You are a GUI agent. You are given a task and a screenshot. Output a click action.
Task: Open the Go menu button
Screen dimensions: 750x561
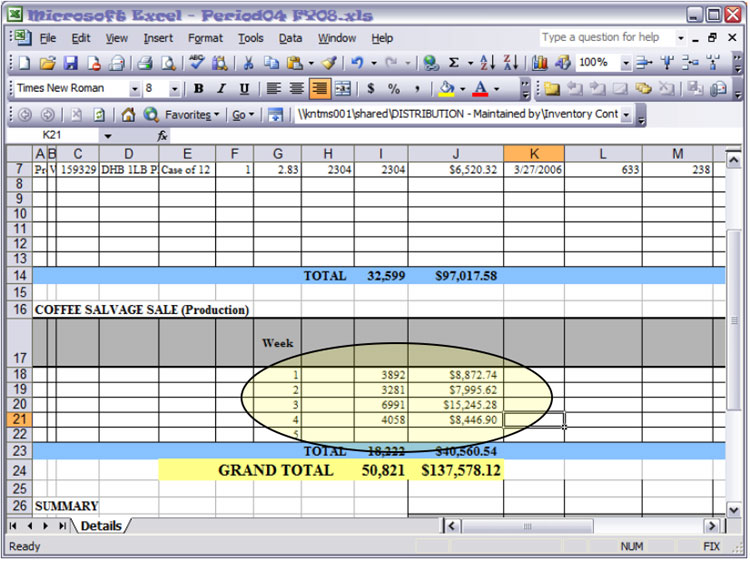pos(243,115)
